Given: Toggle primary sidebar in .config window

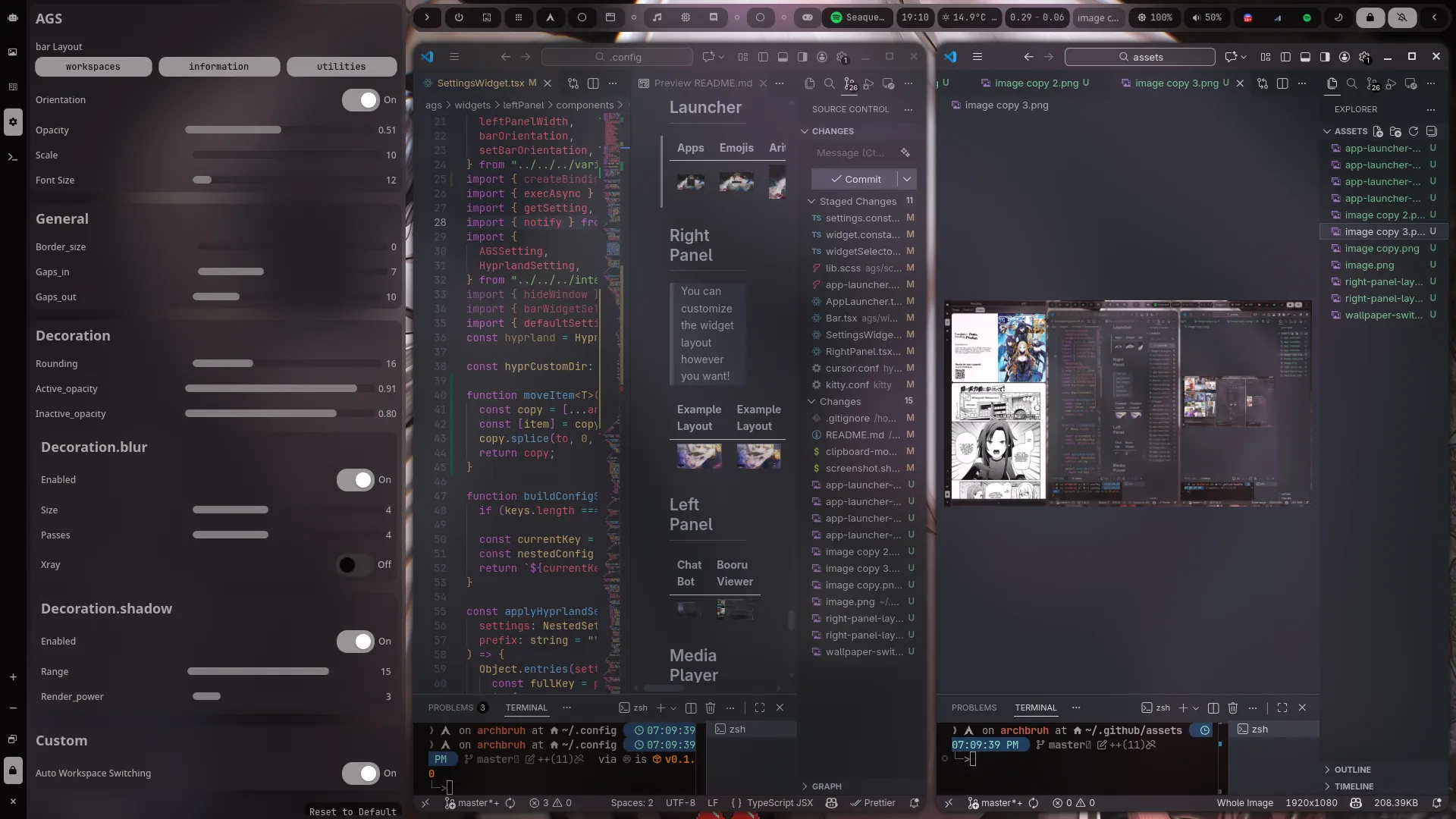Looking at the screenshot, I should 763,57.
